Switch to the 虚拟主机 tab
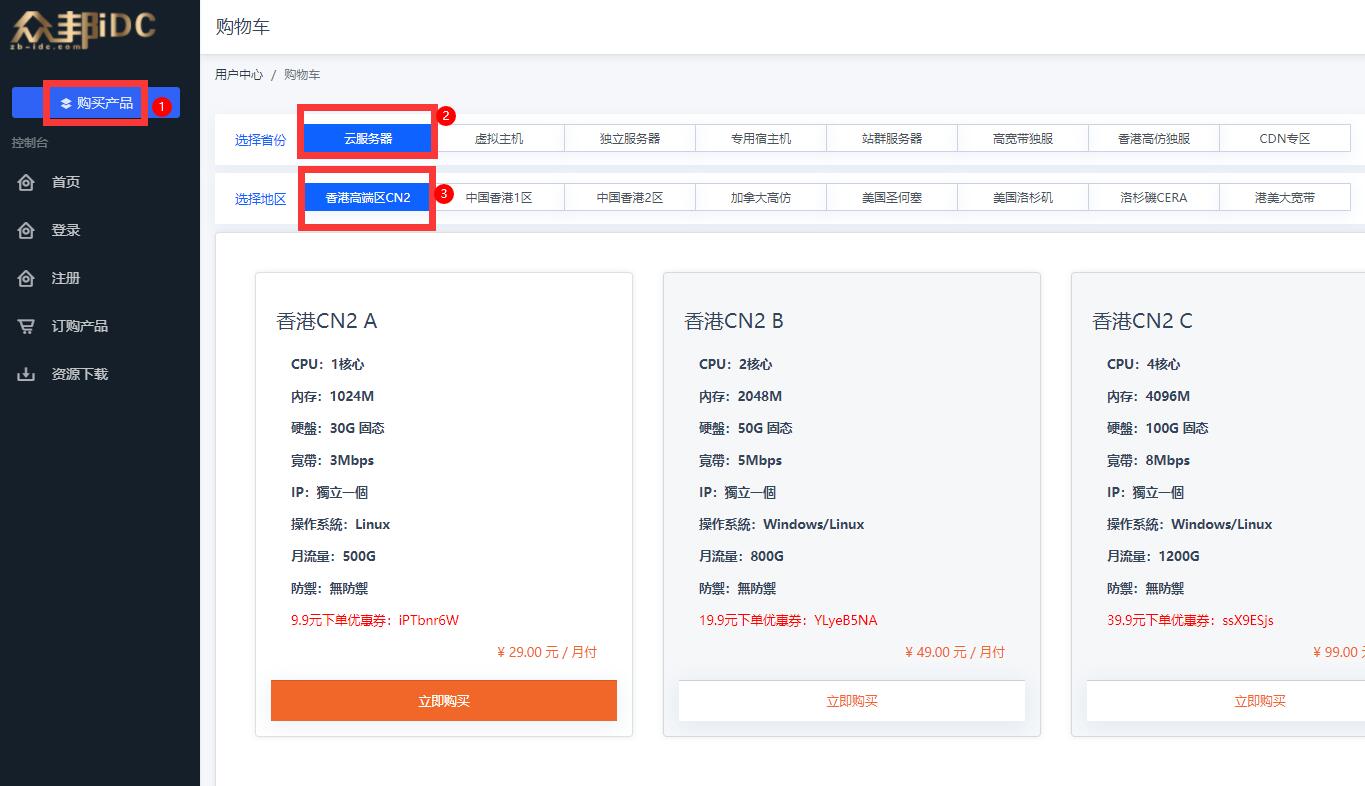 (x=499, y=139)
